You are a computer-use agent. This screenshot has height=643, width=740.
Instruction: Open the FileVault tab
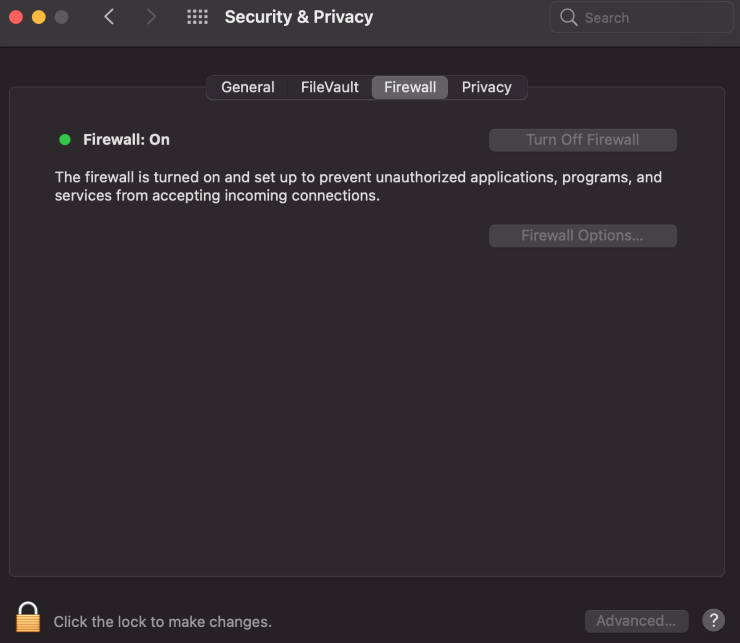click(x=330, y=87)
